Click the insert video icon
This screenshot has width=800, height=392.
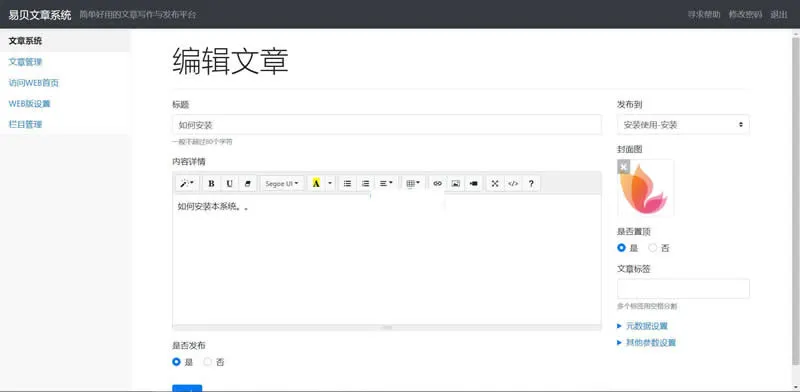pyautogui.click(x=473, y=183)
